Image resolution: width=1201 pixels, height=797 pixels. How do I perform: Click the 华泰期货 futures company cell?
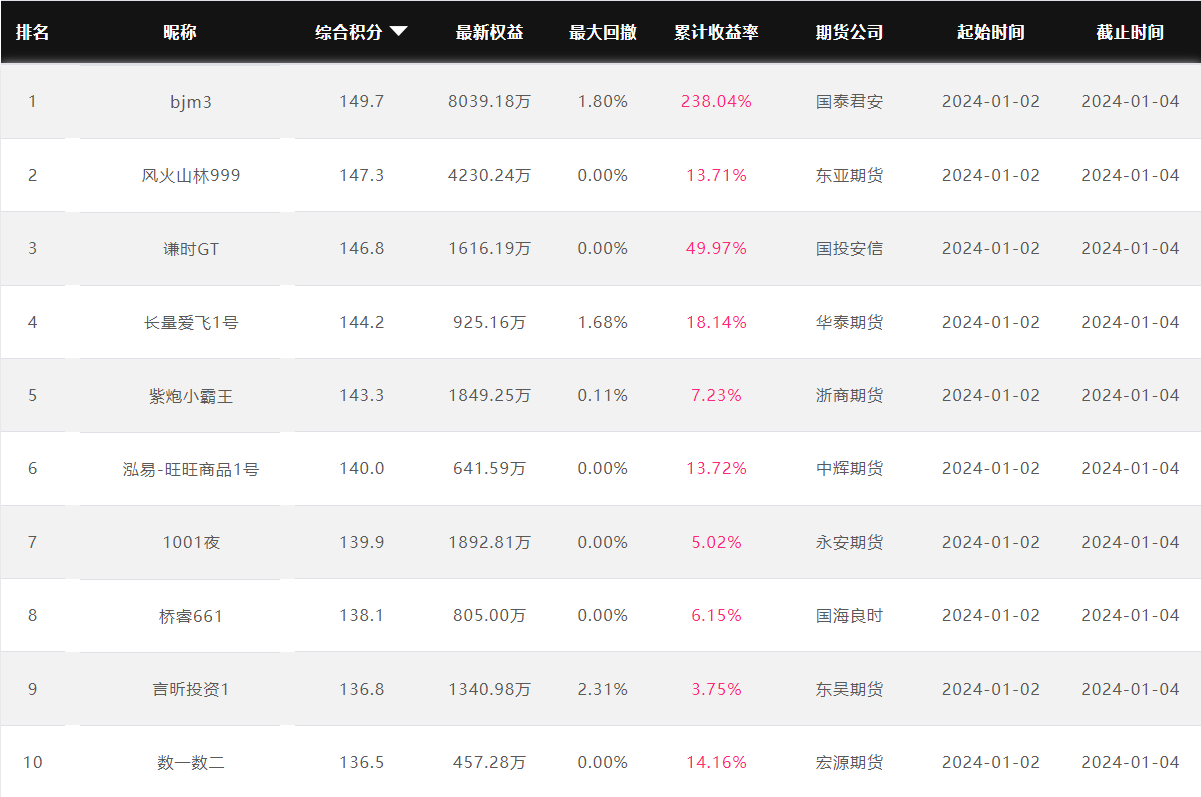pos(850,322)
